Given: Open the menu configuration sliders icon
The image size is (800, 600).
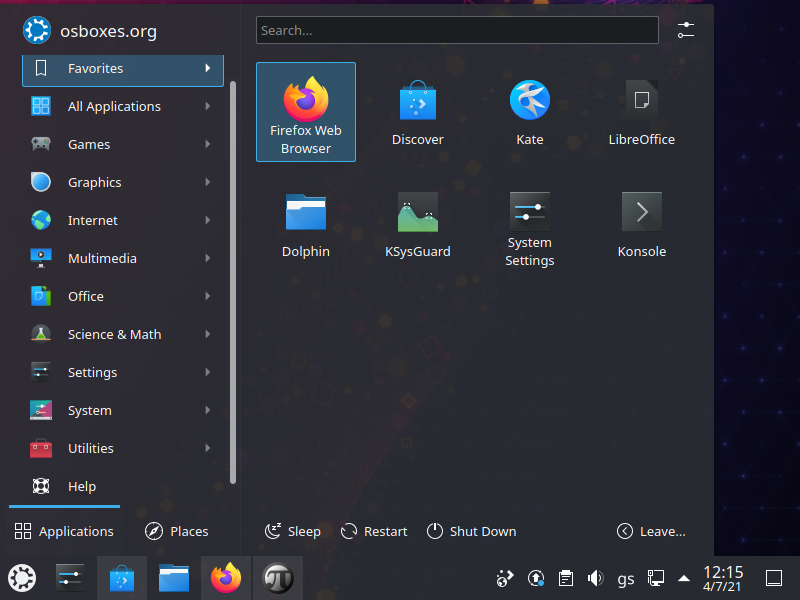Looking at the screenshot, I should click(x=686, y=30).
